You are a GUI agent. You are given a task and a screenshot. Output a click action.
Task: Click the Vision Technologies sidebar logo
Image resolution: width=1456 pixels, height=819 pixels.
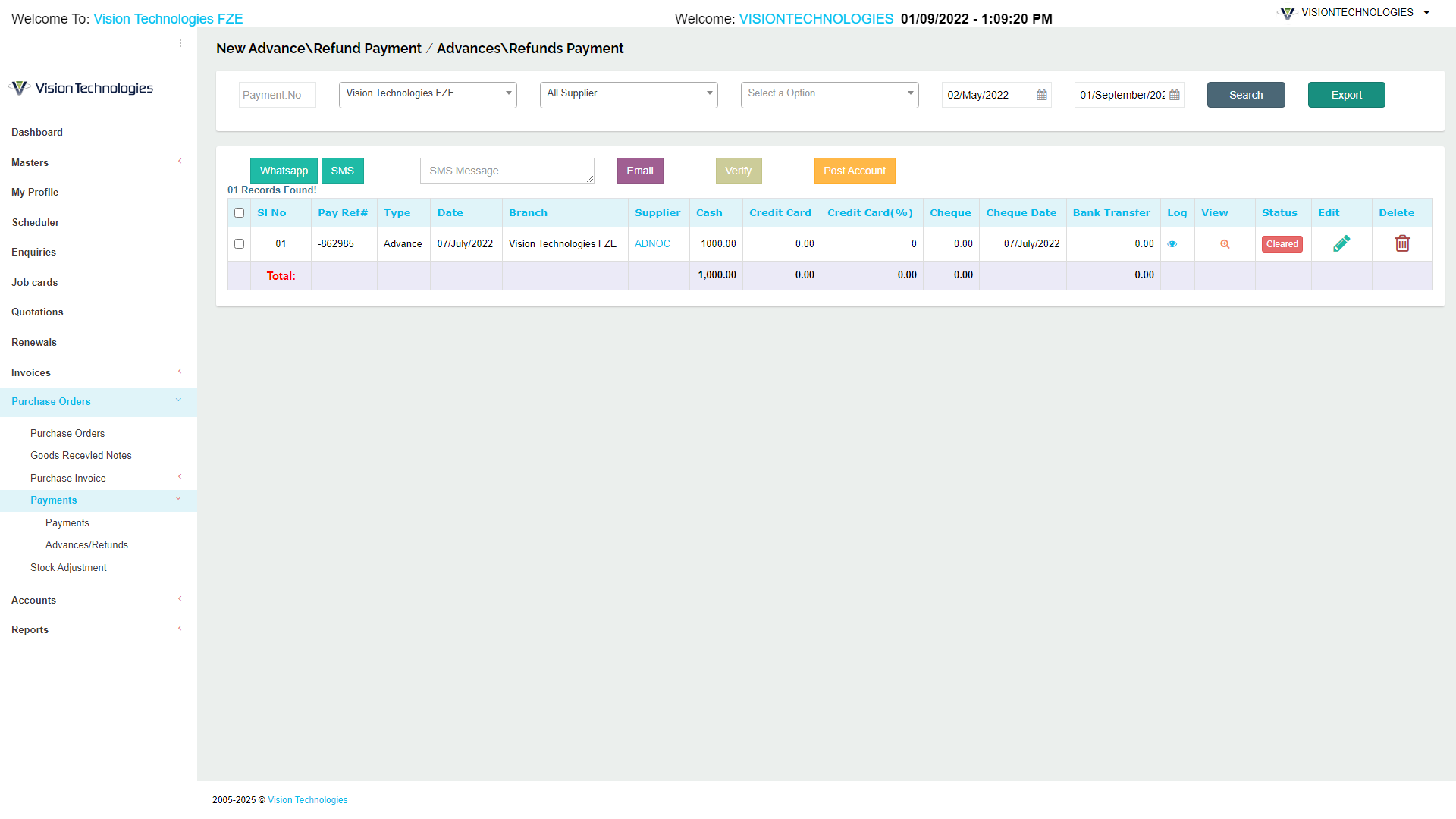click(x=80, y=87)
